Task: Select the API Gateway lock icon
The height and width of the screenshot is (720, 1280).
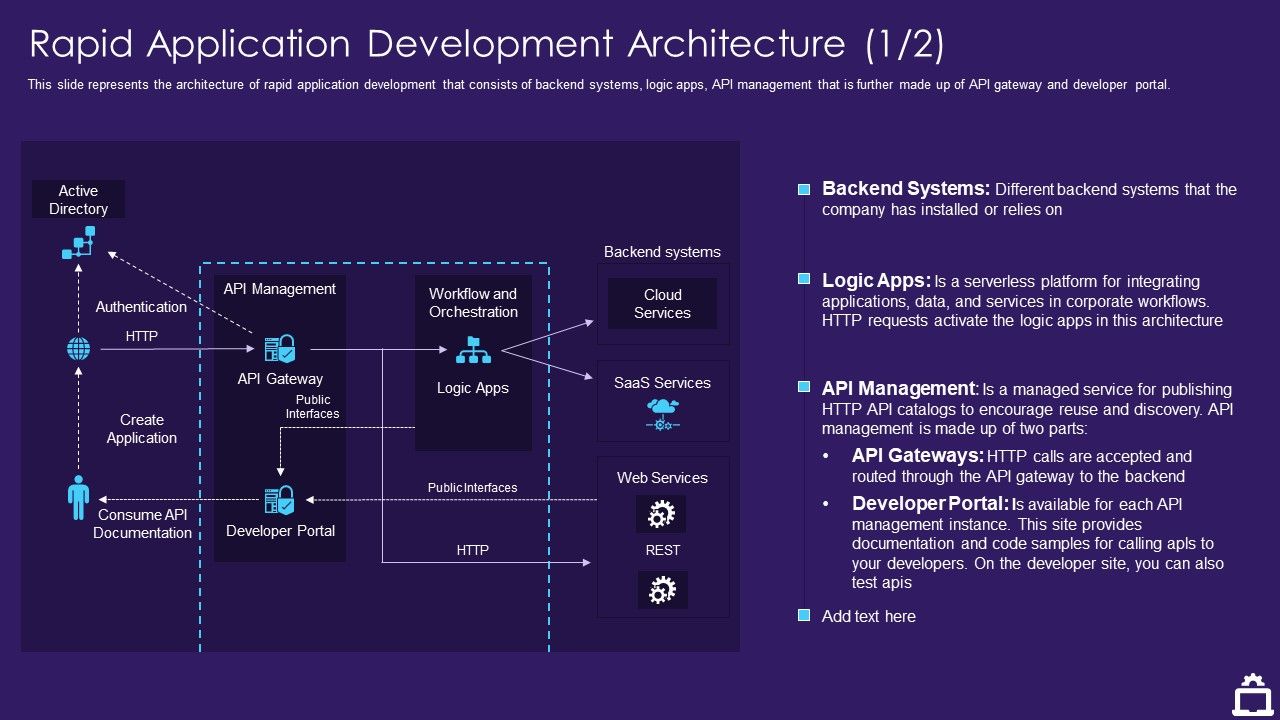Action: point(280,349)
